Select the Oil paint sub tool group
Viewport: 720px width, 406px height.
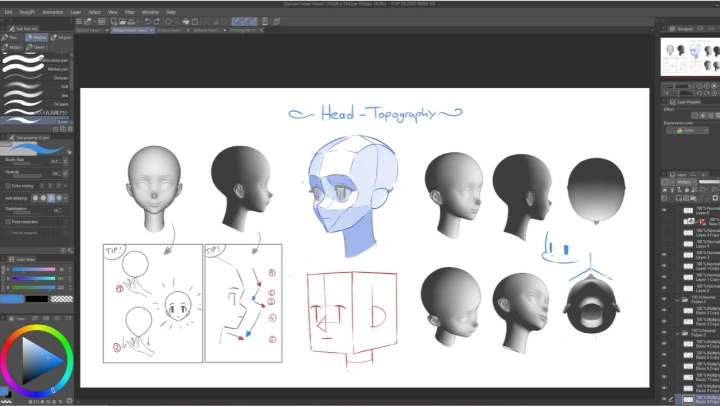point(61,37)
